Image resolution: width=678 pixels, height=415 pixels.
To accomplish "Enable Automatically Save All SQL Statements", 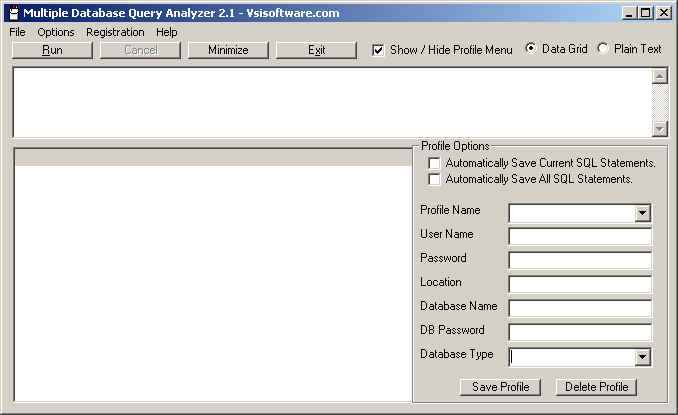I will pos(434,179).
